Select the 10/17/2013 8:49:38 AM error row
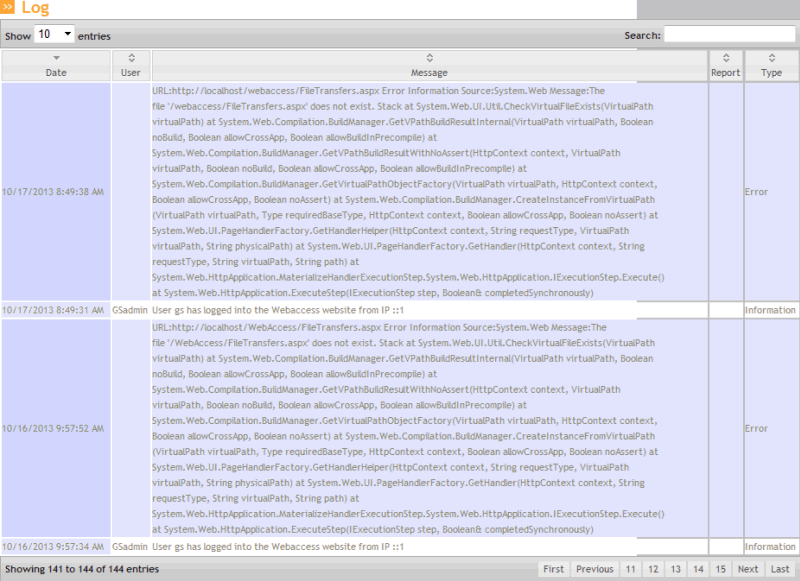 pyautogui.click(x=54, y=190)
